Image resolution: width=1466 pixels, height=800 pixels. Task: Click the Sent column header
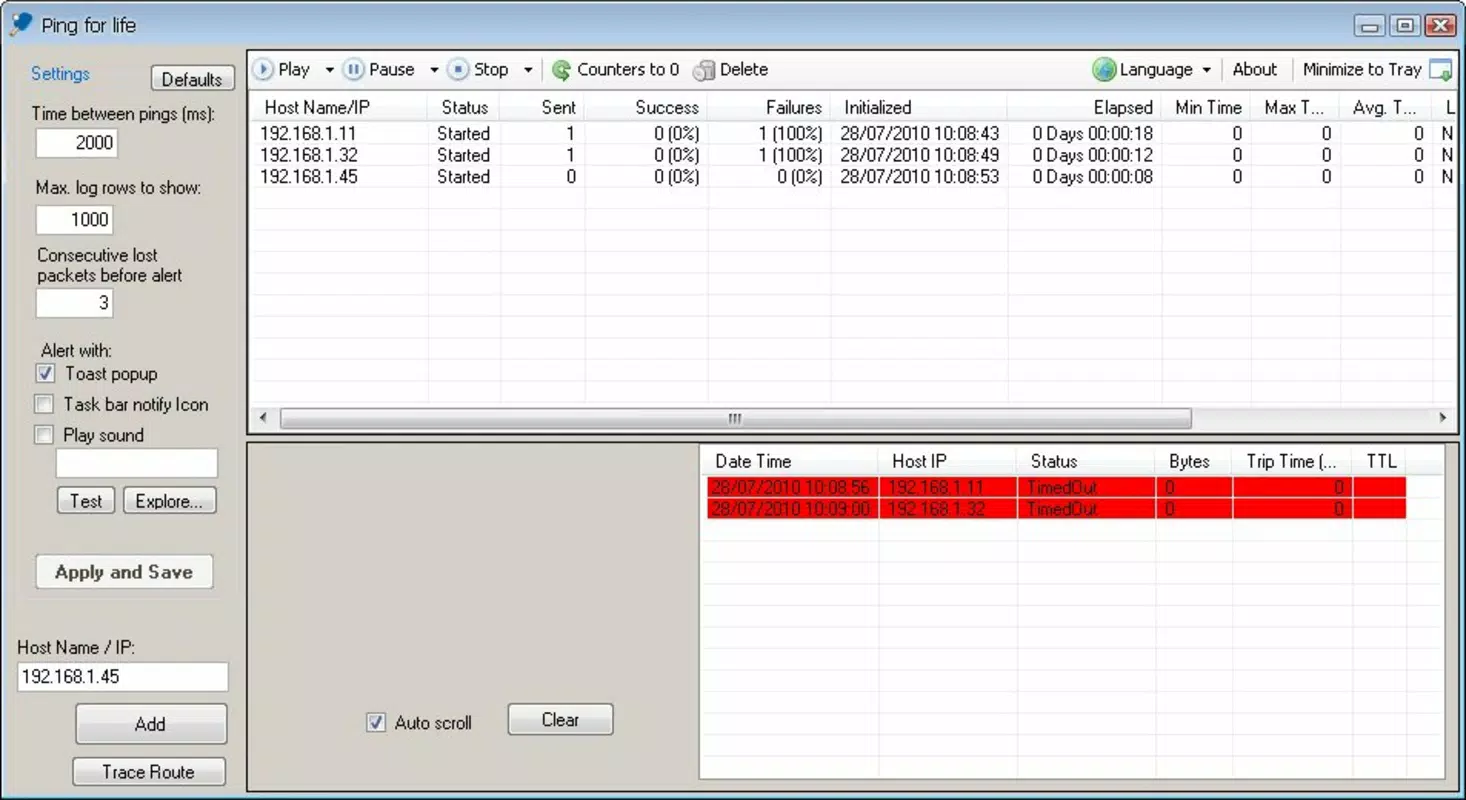click(543, 107)
